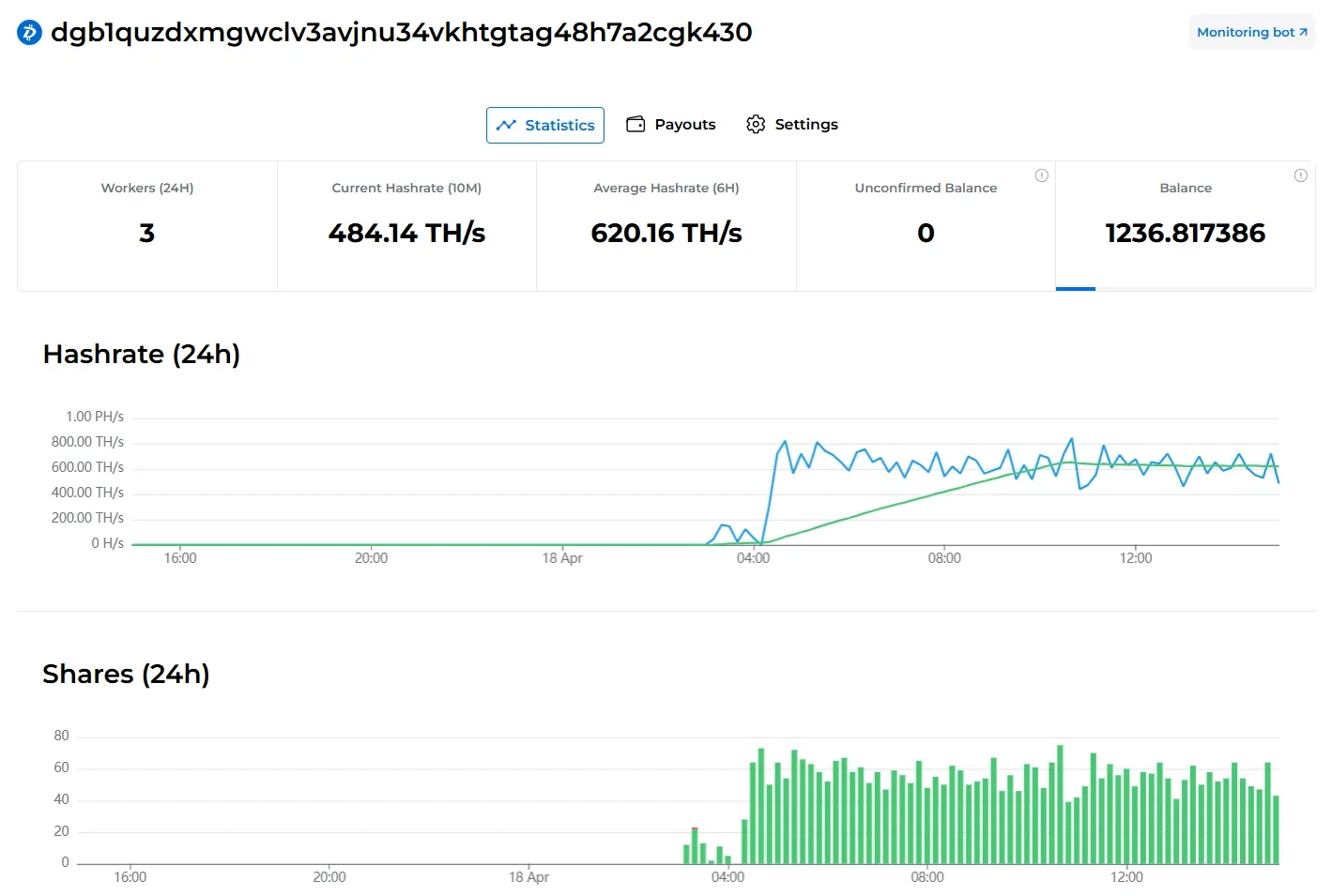1332x896 pixels.
Task: Open the Monitoring bot link
Action: coord(1245,32)
